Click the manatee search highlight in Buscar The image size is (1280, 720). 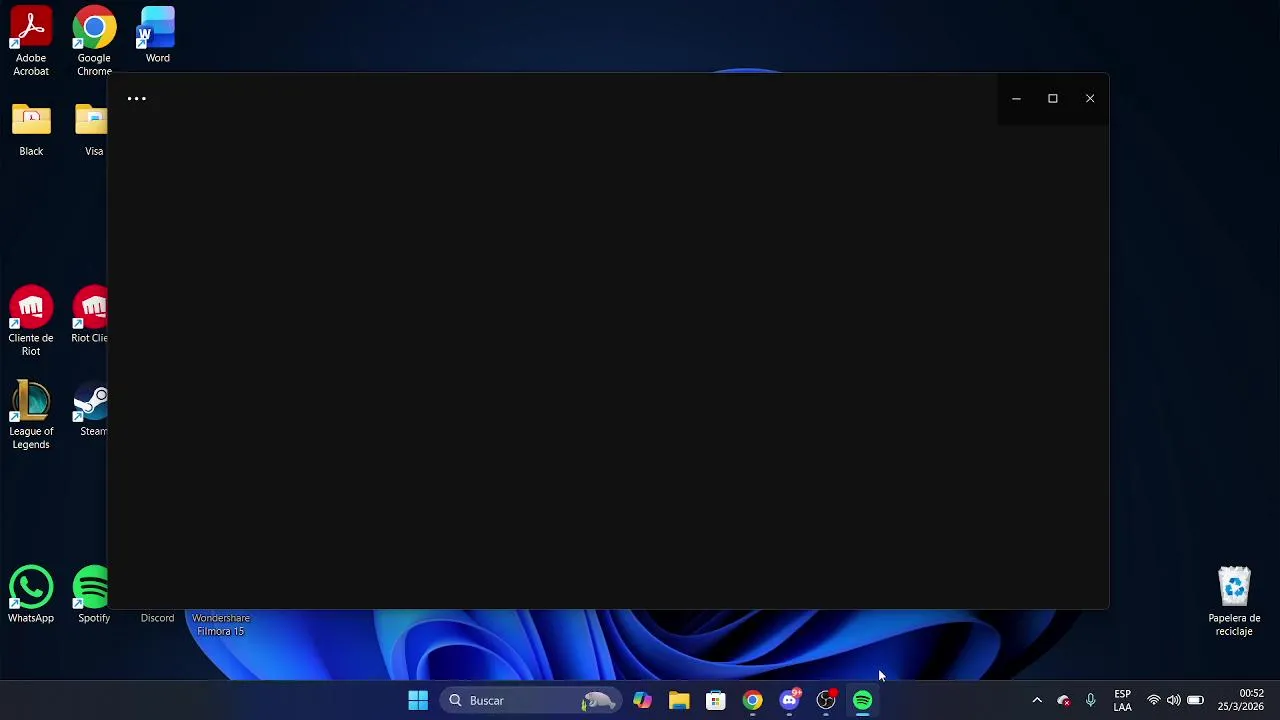point(598,701)
